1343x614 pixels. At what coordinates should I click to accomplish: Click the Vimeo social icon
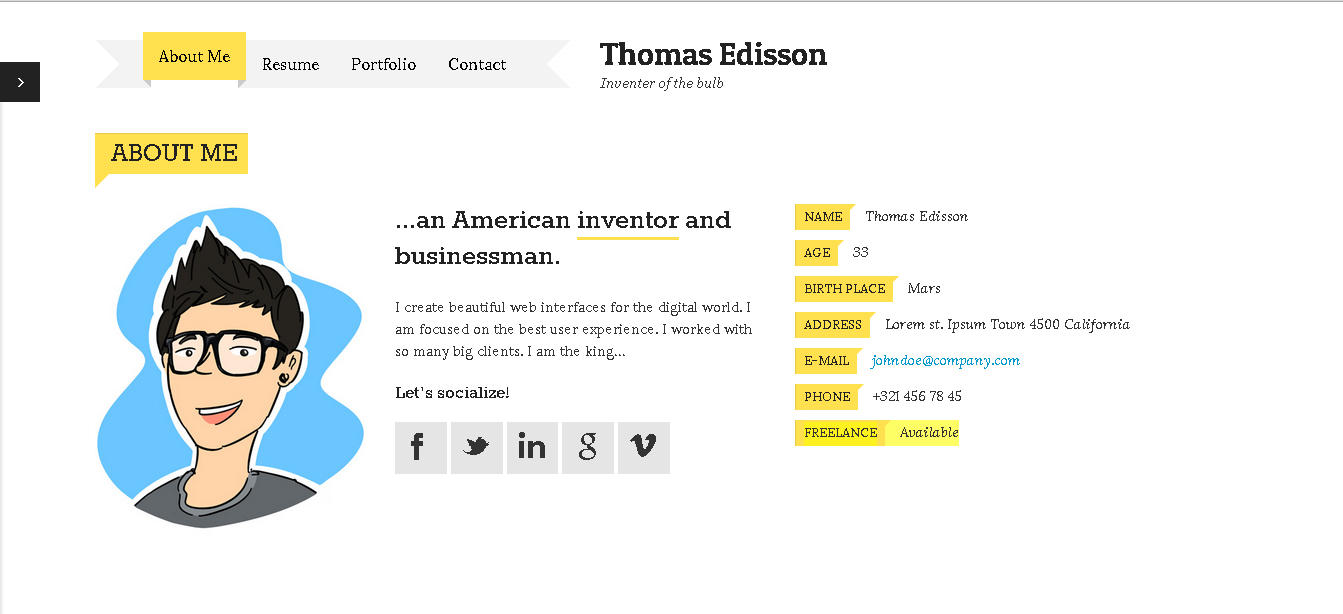pos(643,447)
